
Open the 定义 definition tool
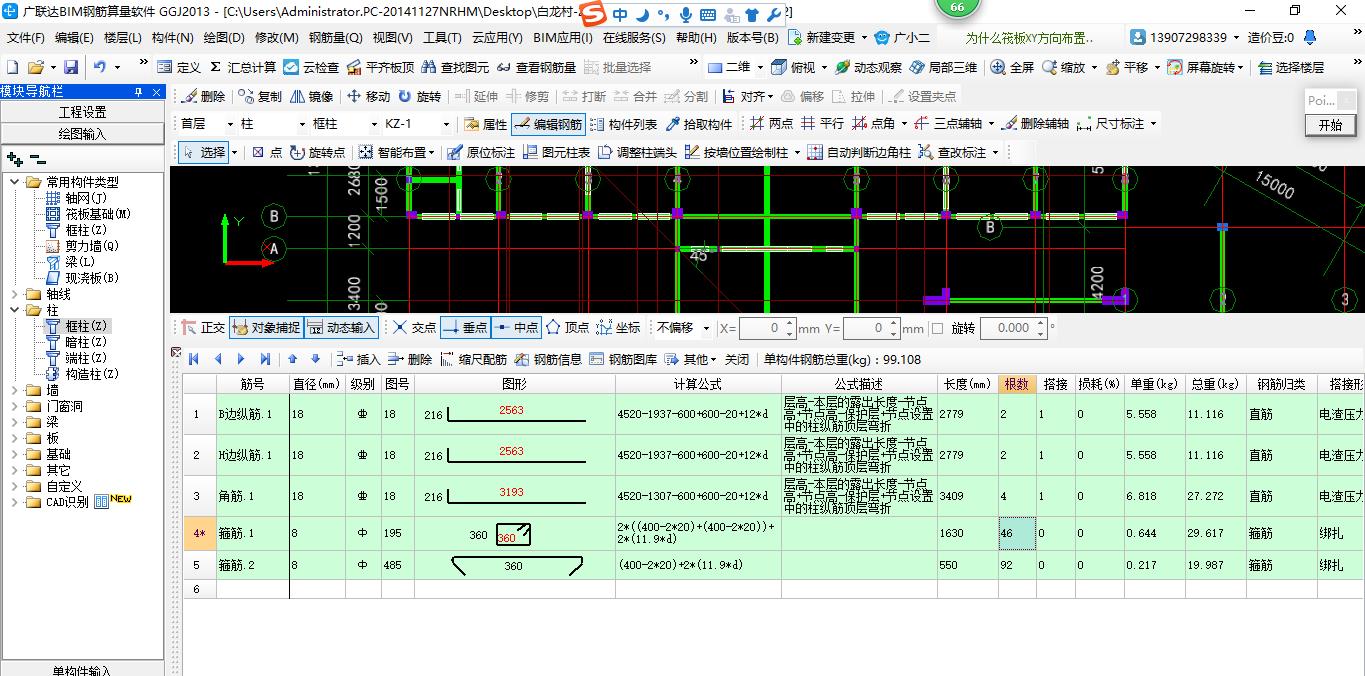179,67
